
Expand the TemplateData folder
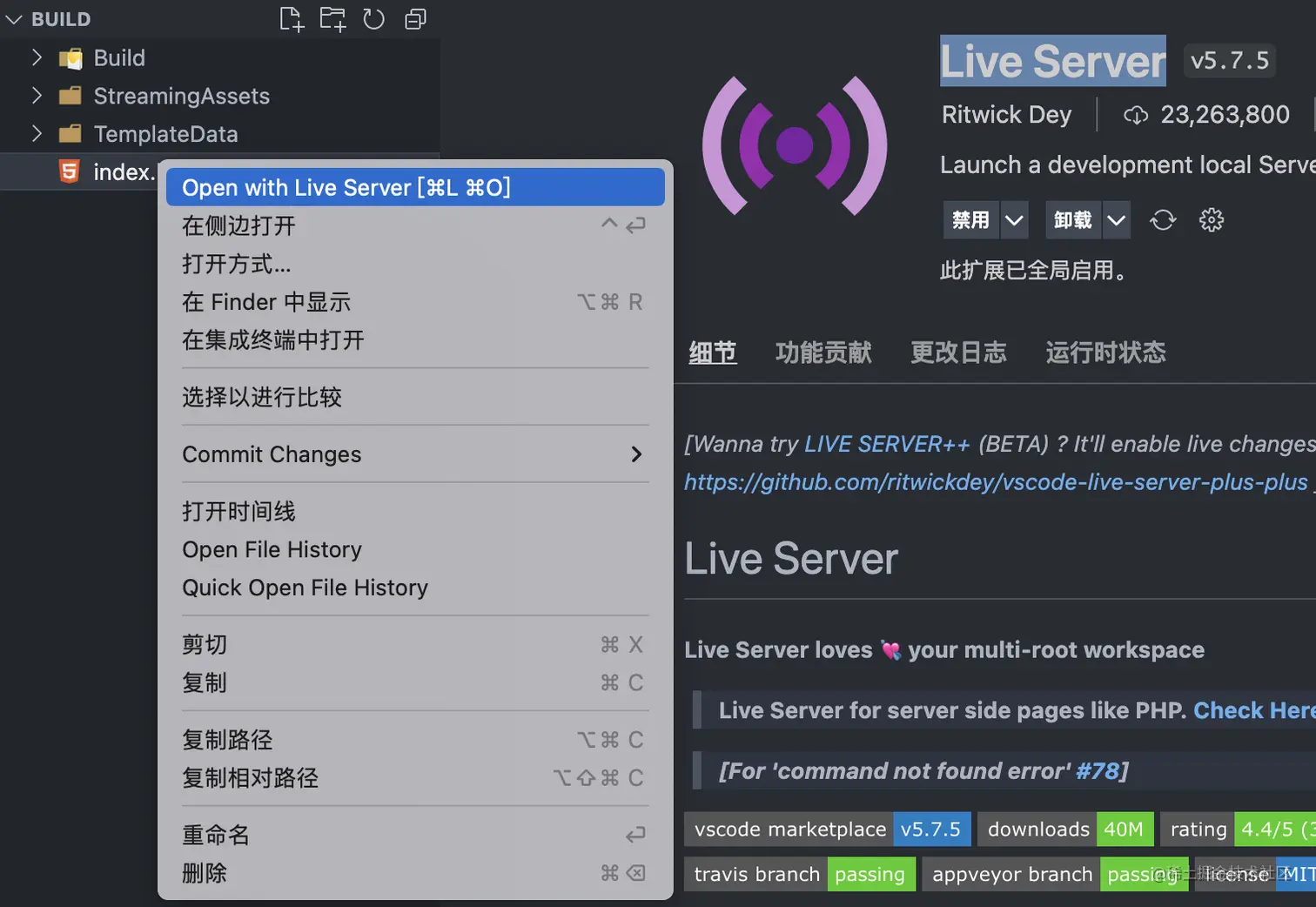point(37,133)
